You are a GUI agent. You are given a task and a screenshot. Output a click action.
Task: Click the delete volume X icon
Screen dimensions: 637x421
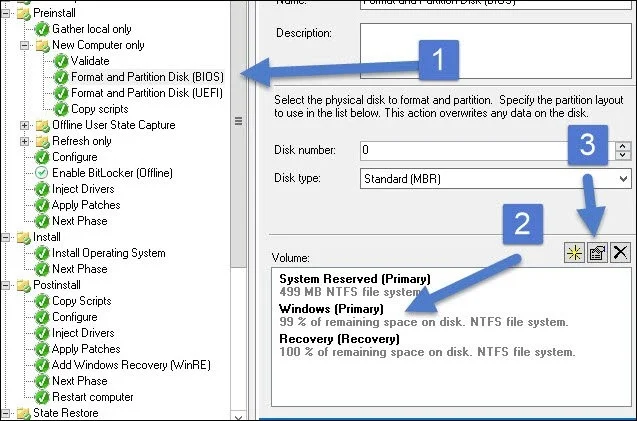[620, 253]
